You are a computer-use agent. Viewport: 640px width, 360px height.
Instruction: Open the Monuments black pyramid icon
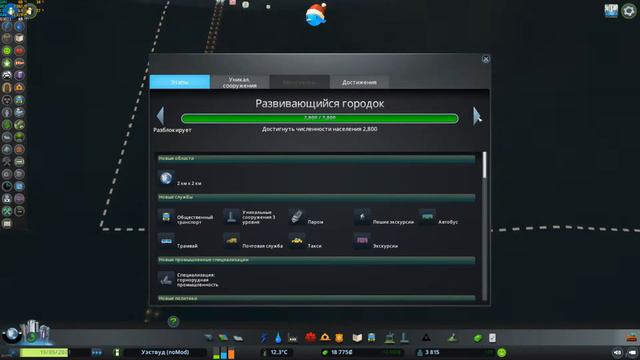[426, 338]
